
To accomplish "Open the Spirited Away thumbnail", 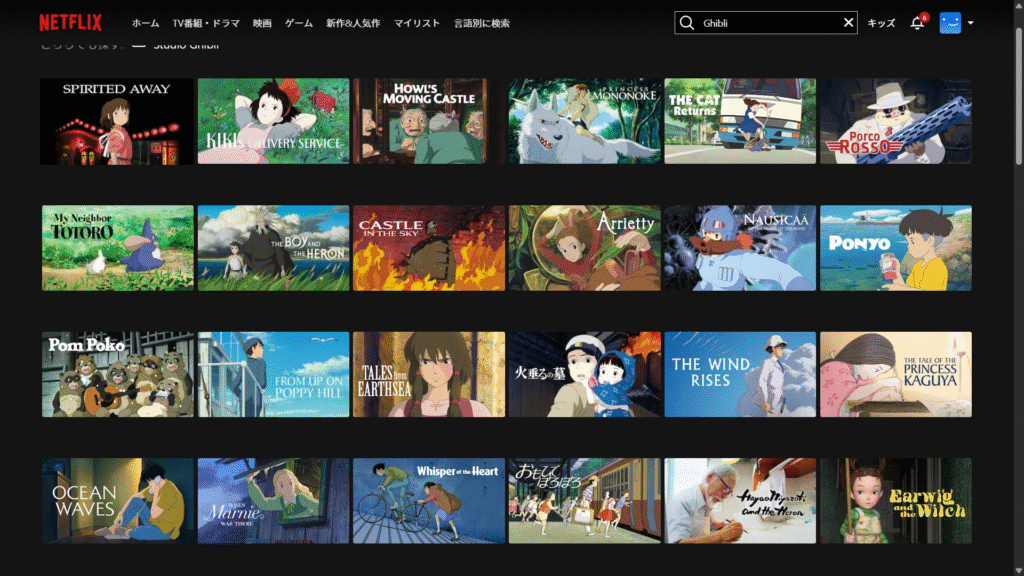I will coord(117,121).
